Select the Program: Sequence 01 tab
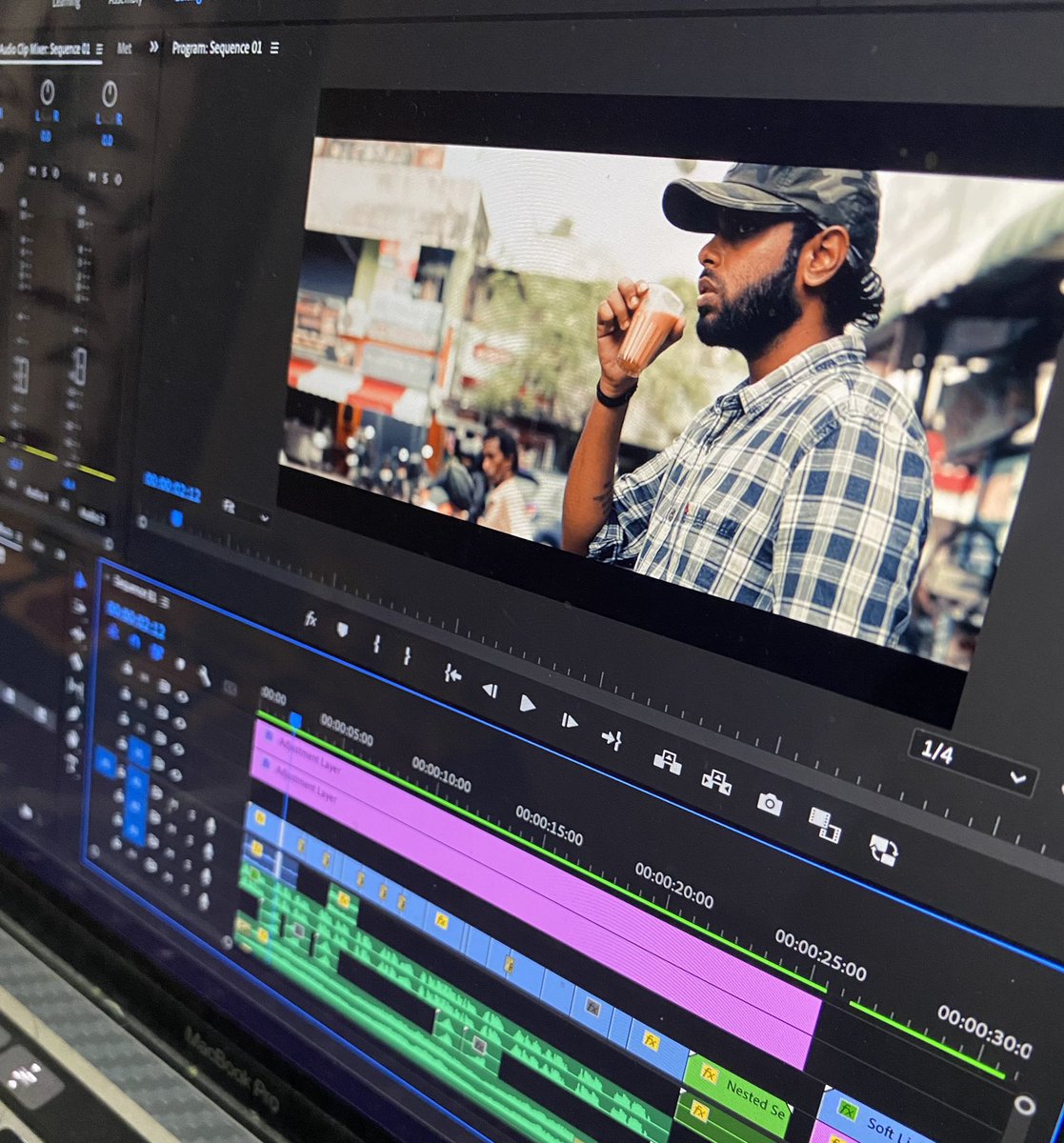 pos(216,48)
